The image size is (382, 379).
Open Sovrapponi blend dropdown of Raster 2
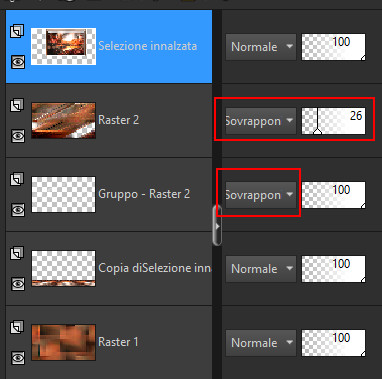pos(261,121)
